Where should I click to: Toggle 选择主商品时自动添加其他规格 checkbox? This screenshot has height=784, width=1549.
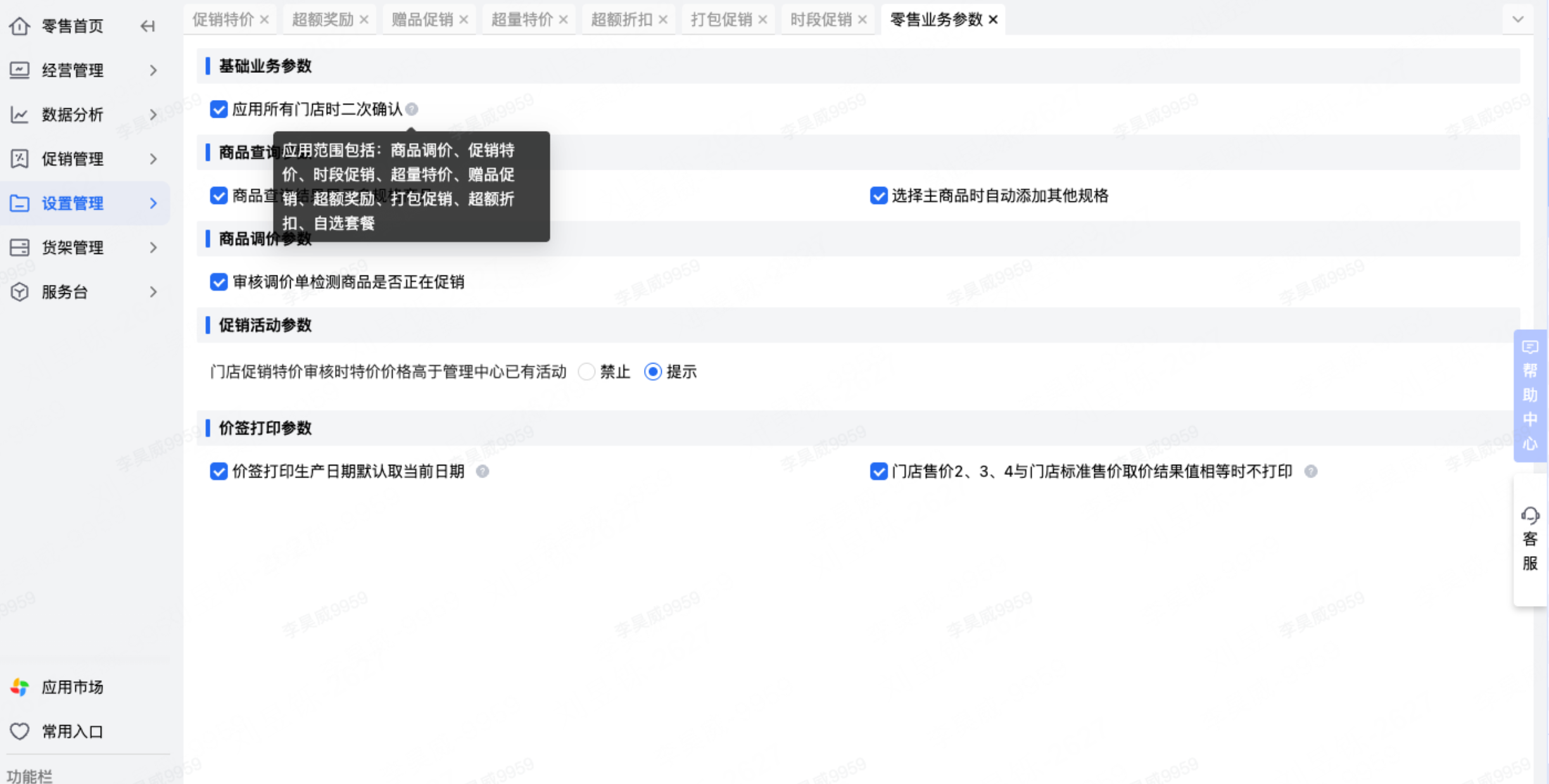tap(878, 196)
